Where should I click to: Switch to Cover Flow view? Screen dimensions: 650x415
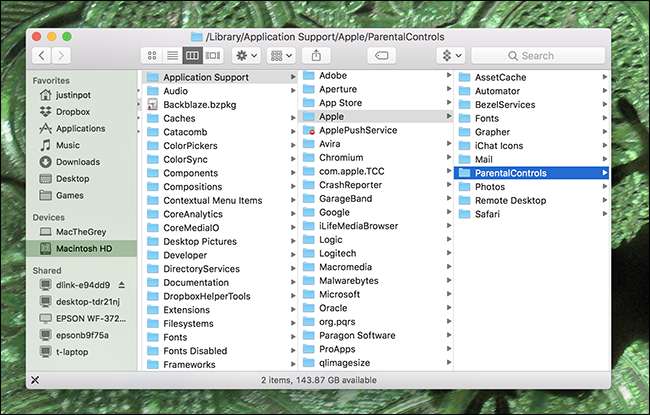click(x=213, y=56)
